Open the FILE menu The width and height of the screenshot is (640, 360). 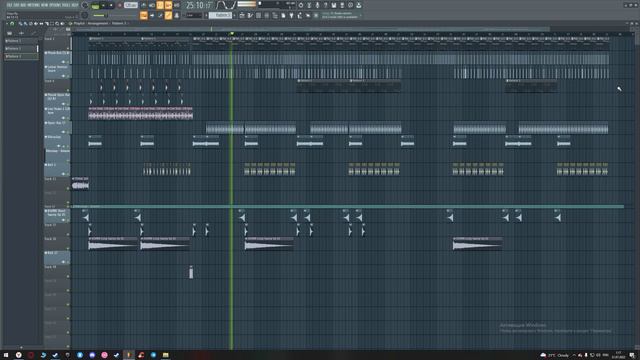[x=10, y=5]
